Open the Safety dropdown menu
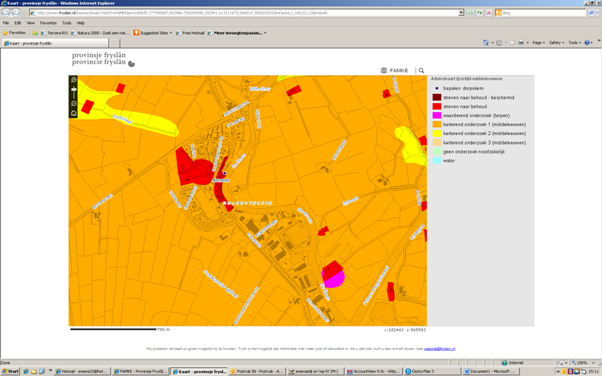This screenshot has width=602, height=376. point(556,43)
